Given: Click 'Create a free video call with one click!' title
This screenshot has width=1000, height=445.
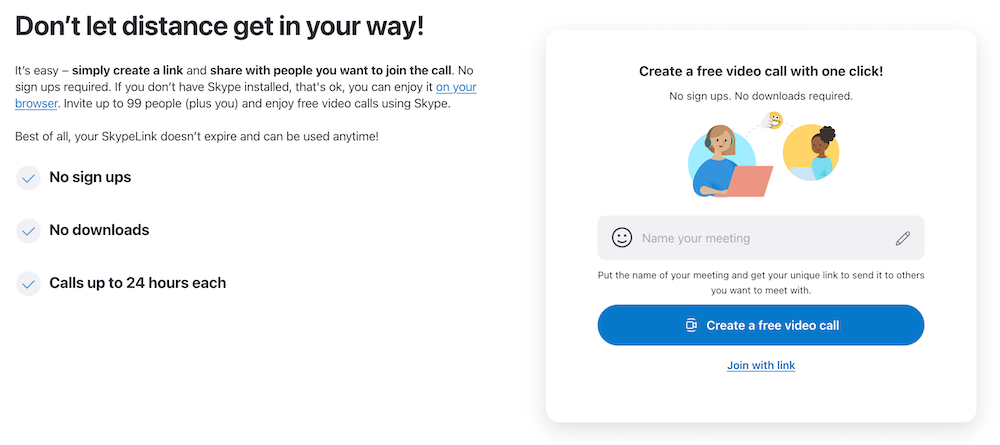Looking at the screenshot, I should [x=761, y=71].
